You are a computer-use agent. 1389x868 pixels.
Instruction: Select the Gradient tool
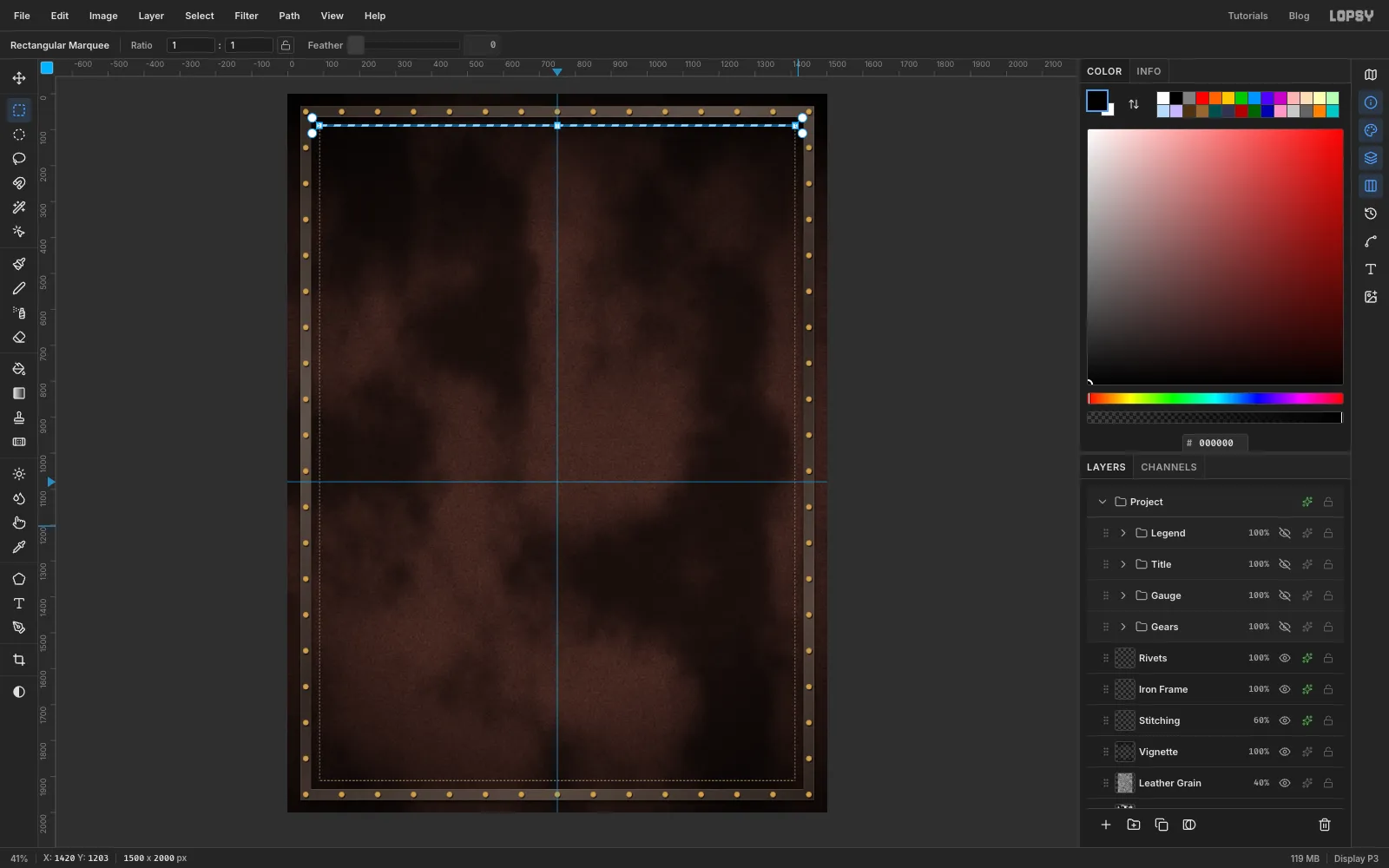[18, 393]
